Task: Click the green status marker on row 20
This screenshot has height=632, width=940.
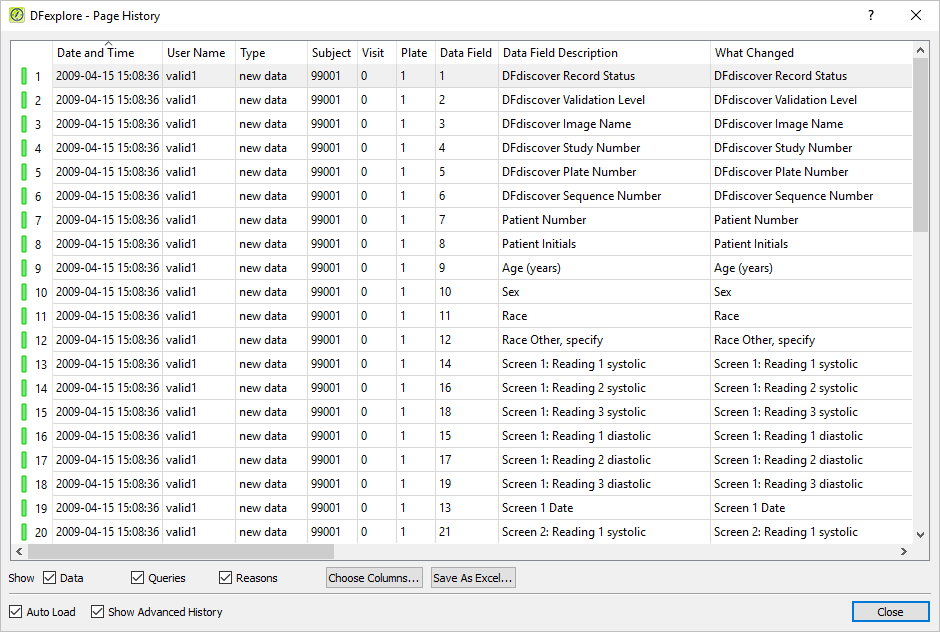Action: (x=24, y=532)
